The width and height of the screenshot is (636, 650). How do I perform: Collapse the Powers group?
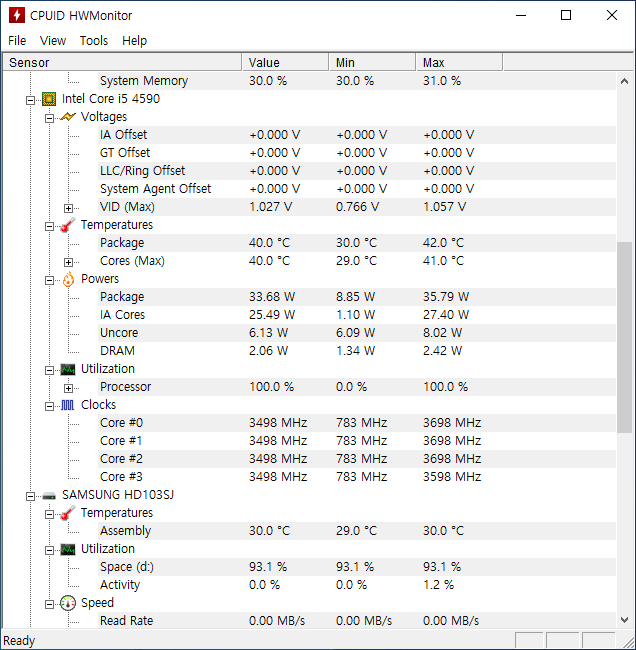(x=49, y=280)
